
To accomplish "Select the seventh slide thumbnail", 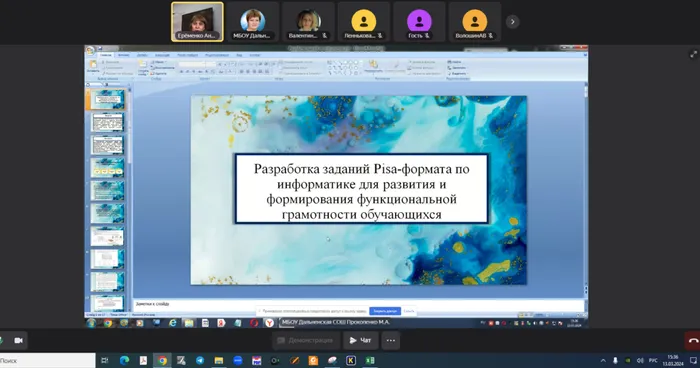I will pos(108,236).
